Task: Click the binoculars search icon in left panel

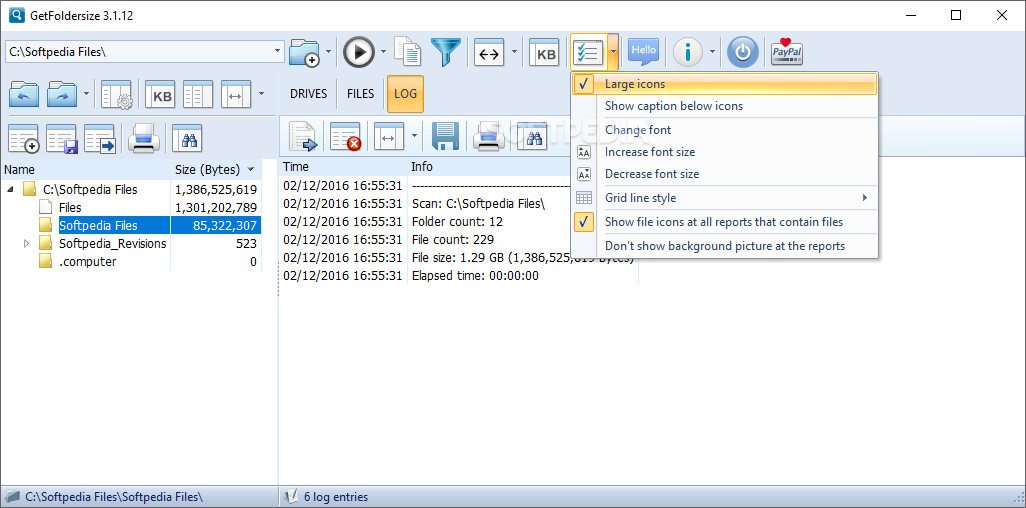Action: [186, 138]
